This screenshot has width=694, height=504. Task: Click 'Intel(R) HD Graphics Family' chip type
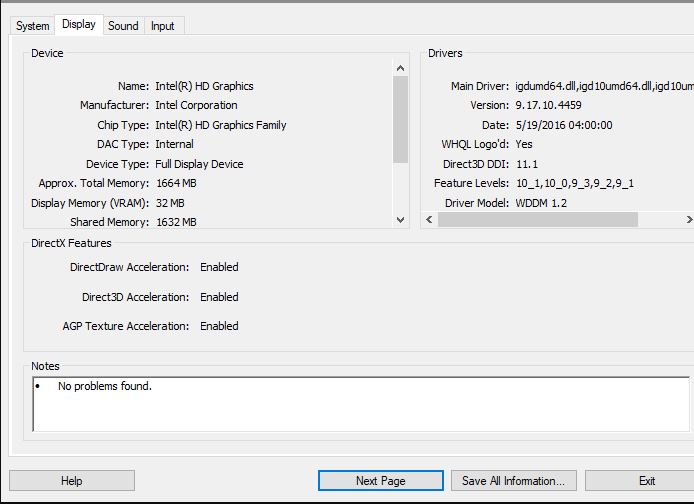(x=221, y=125)
